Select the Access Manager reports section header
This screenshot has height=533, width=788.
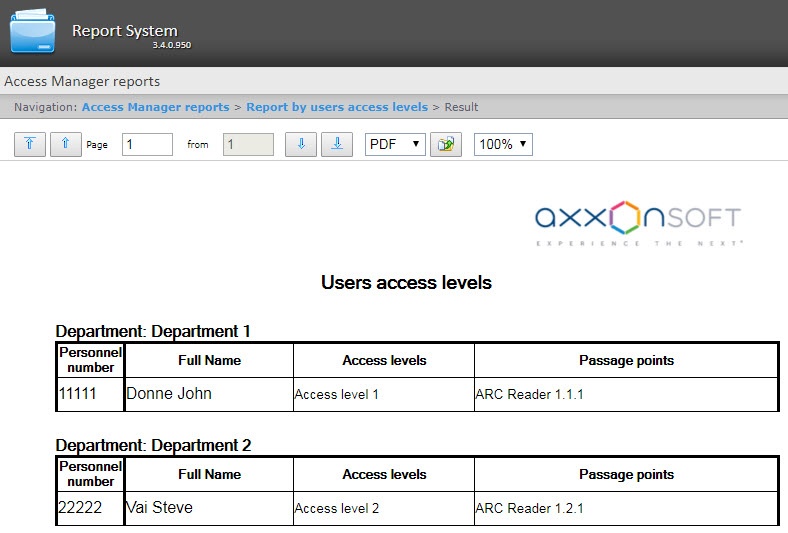[x=82, y=81]
